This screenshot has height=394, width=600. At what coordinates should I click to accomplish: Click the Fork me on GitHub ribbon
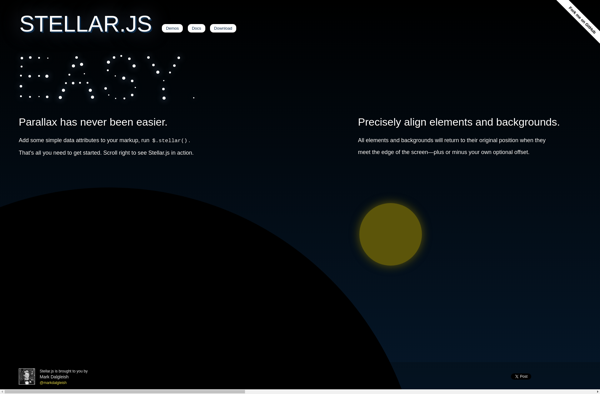(582, 19)
